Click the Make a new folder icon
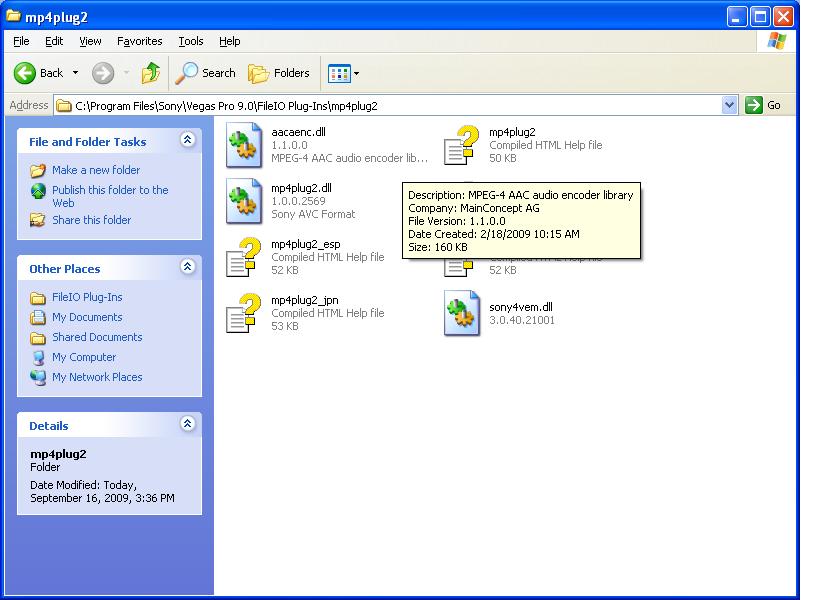Viewport: 840px width, 600px height. point(38,170)
